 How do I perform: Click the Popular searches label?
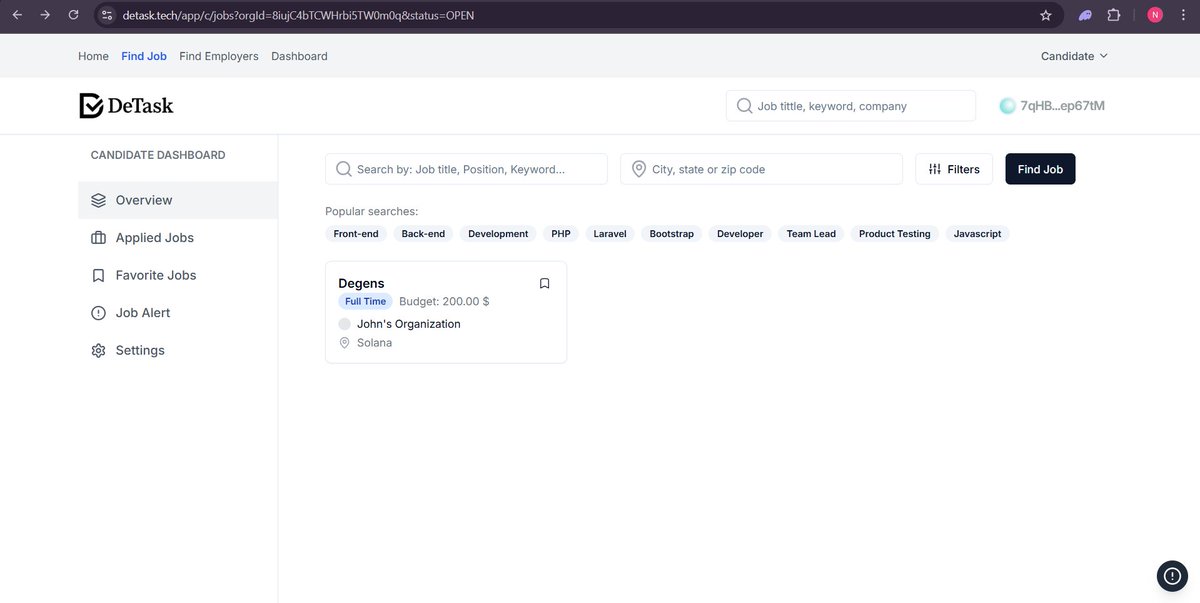(x=371, y=212)
